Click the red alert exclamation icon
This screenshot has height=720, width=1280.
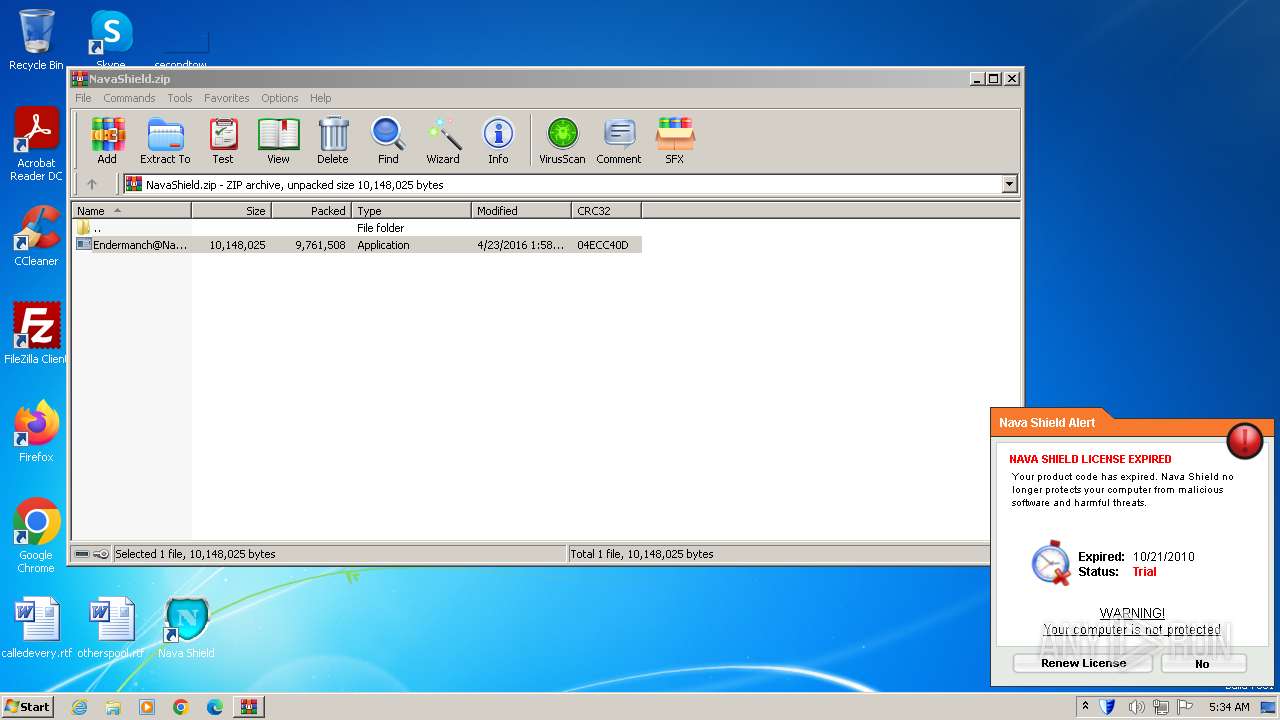pyautogui.click(x=1245, y=441)
